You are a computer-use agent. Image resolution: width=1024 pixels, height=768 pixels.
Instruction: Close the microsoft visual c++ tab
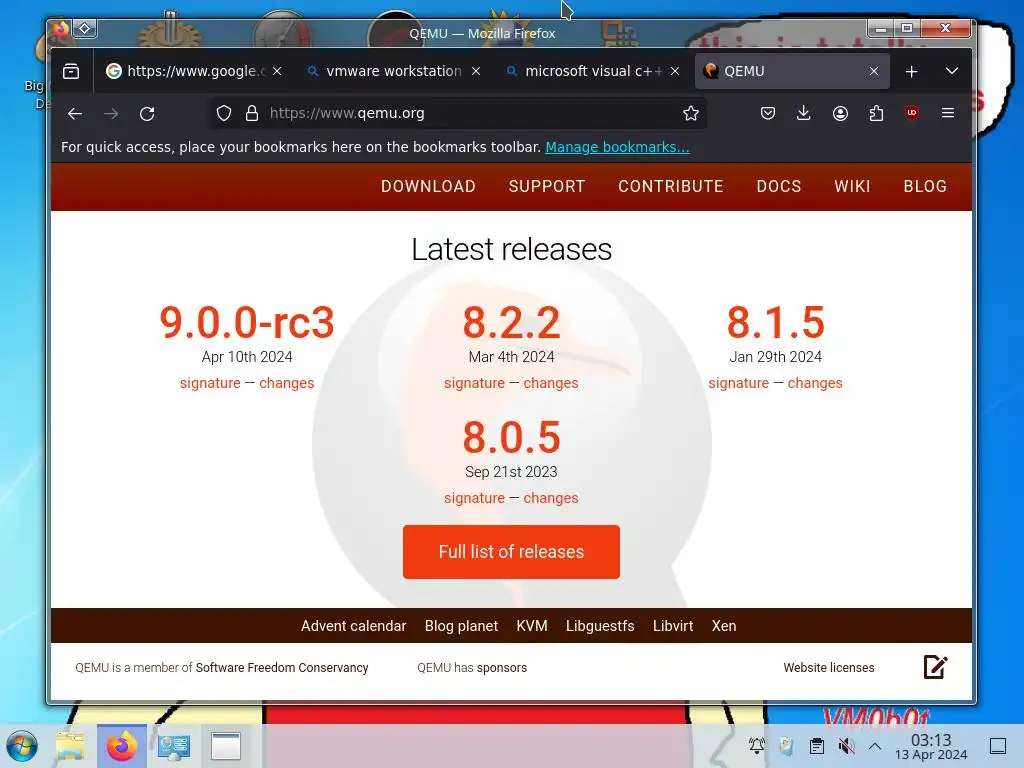click(x=675, y=71)
